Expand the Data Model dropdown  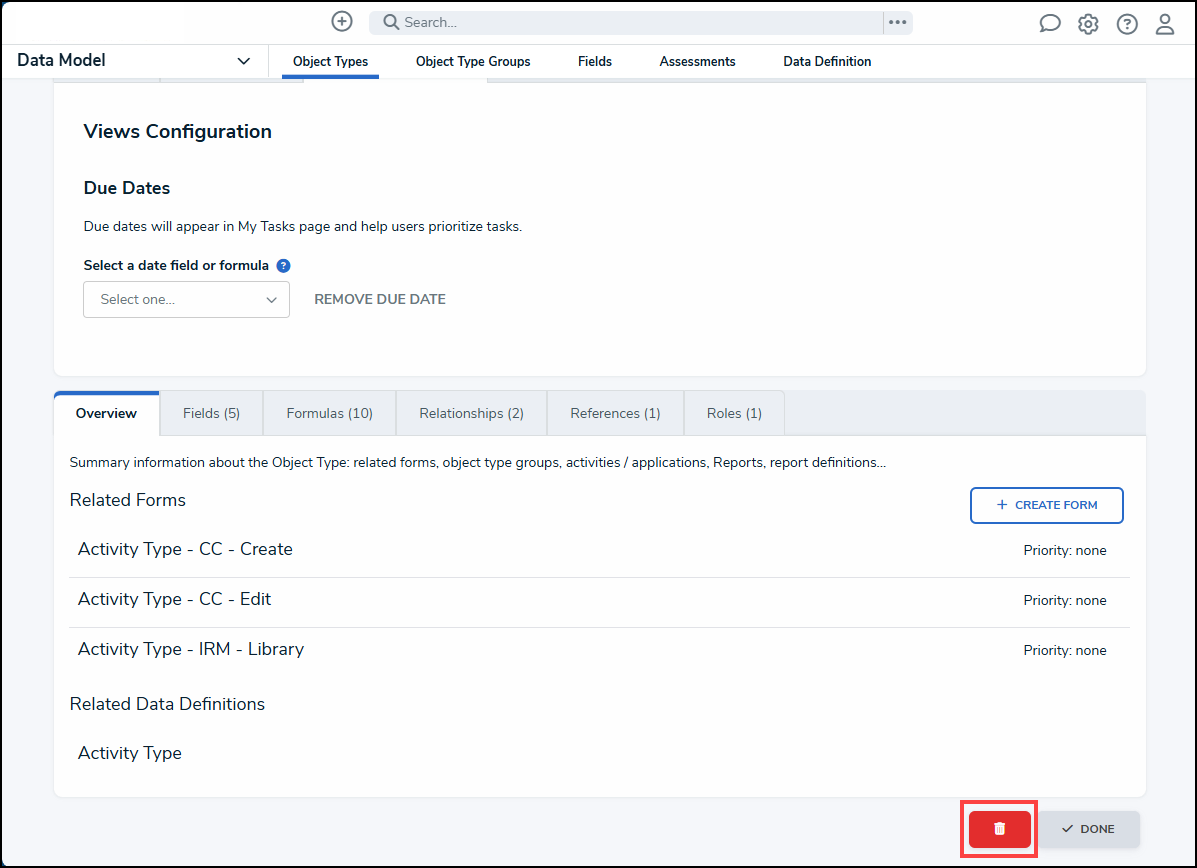243,61
